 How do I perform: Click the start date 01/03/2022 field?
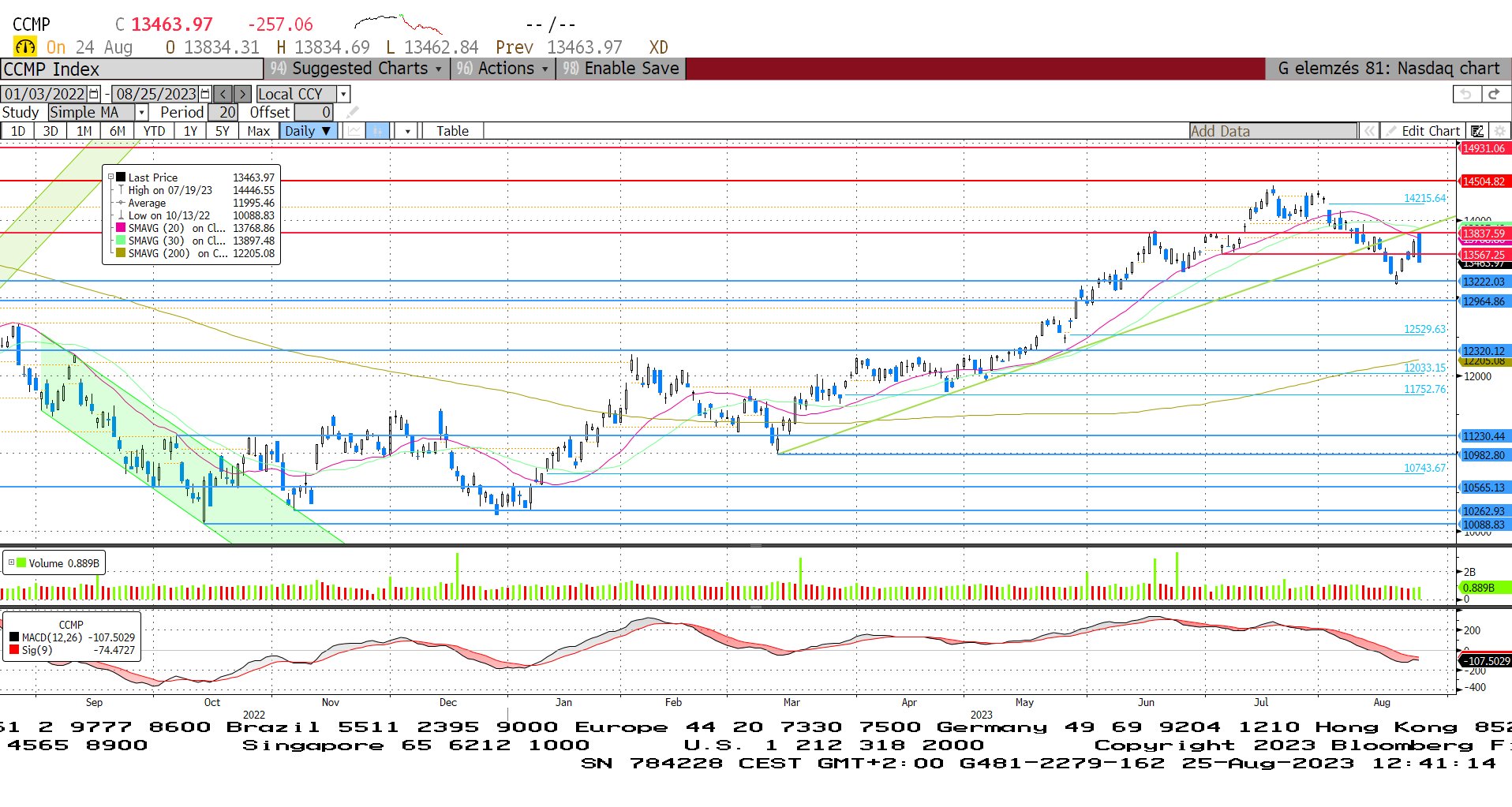(46, 94)
